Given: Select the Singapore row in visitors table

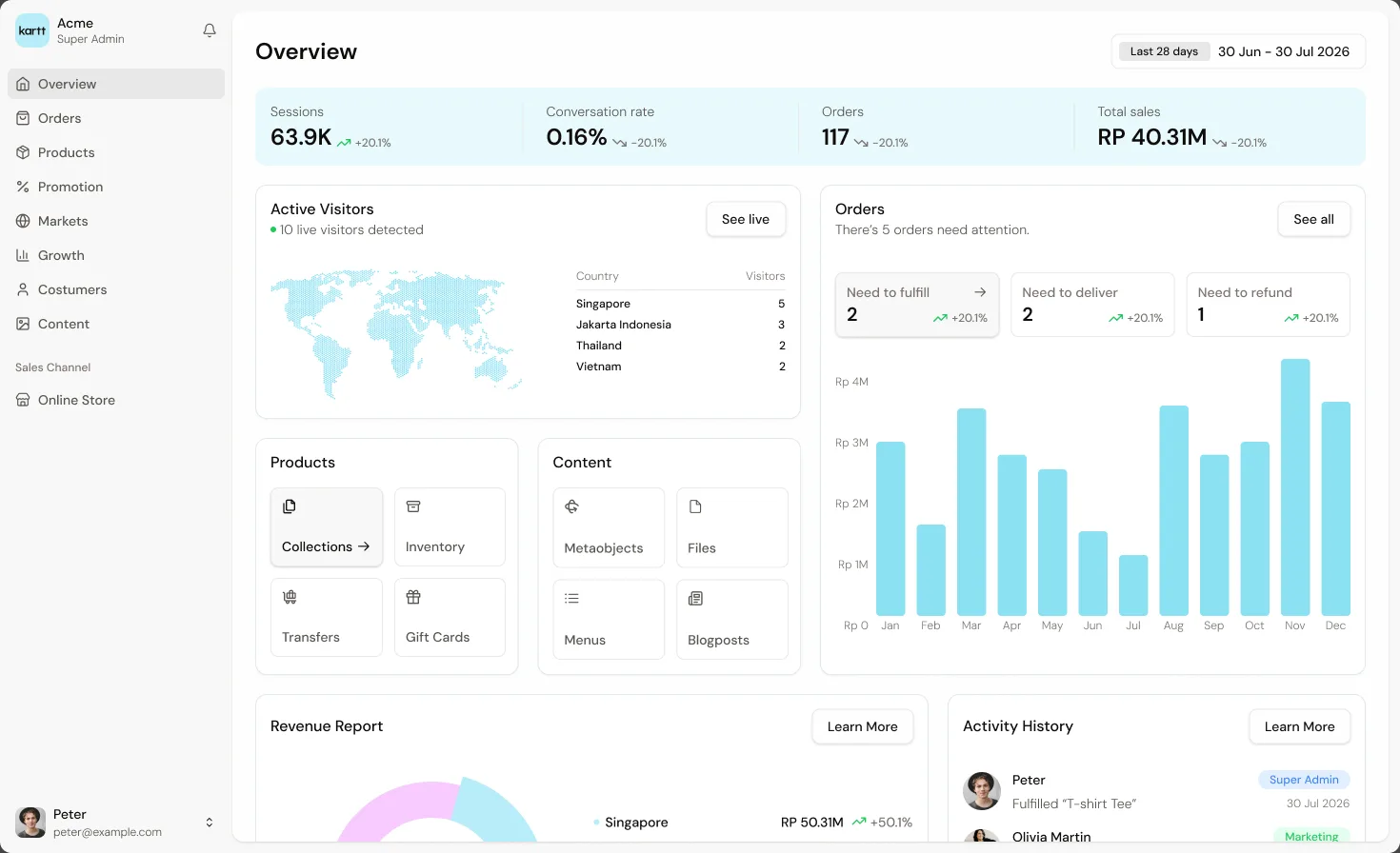Looking at the screenshot, I should coord(680,304).
